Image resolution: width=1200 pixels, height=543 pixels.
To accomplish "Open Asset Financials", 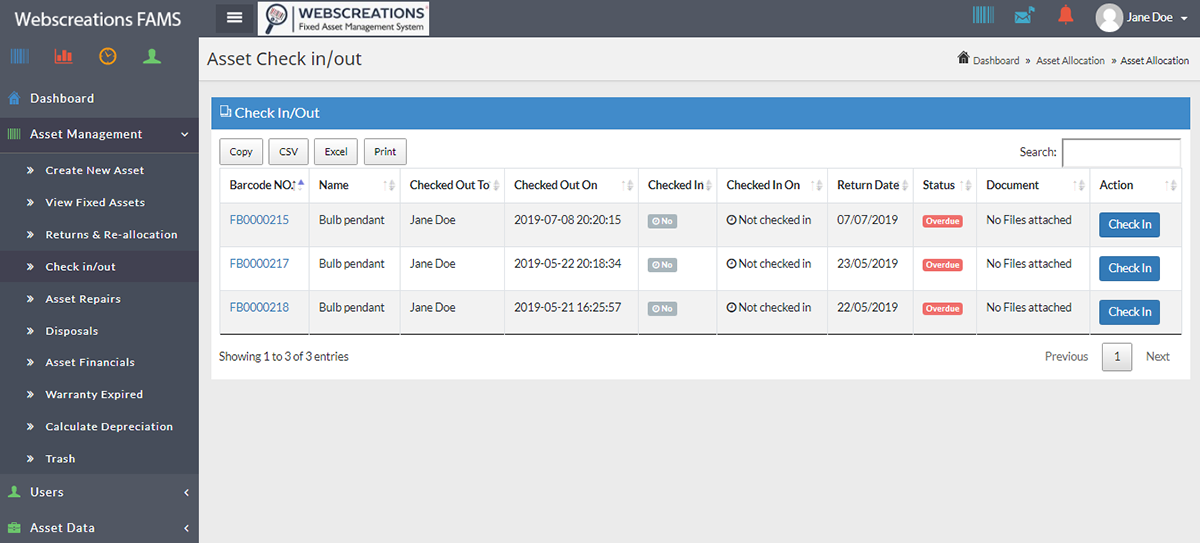I will tap(90, 363).
